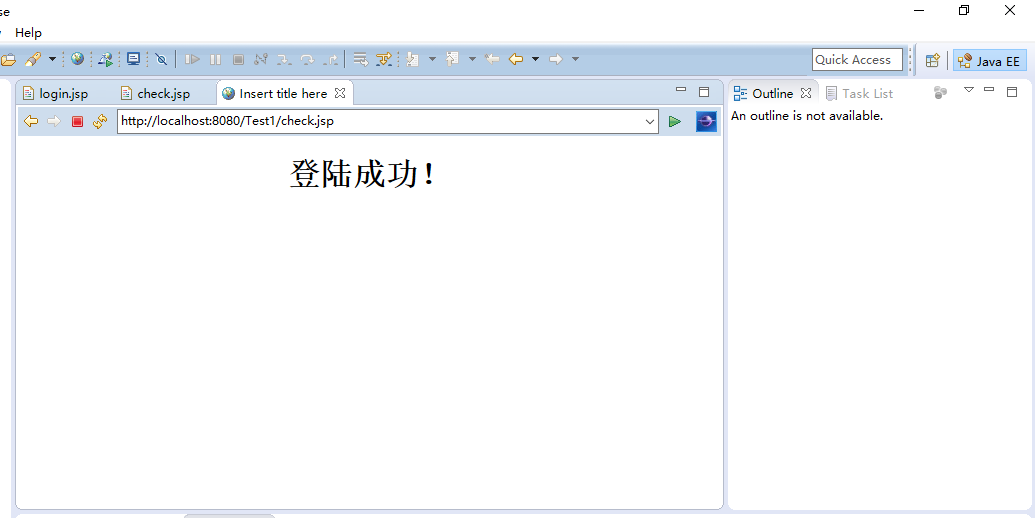This screenshot has height=518, width=1035.
Task: Minimize the editor area
Action: coord(681,90)
